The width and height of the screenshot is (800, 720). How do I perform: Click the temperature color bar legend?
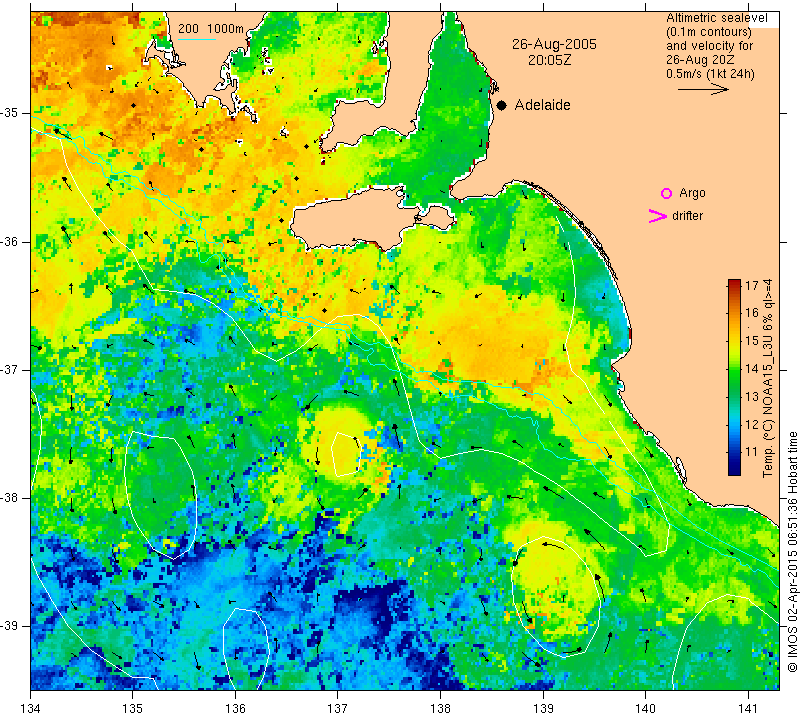(734, 377)
